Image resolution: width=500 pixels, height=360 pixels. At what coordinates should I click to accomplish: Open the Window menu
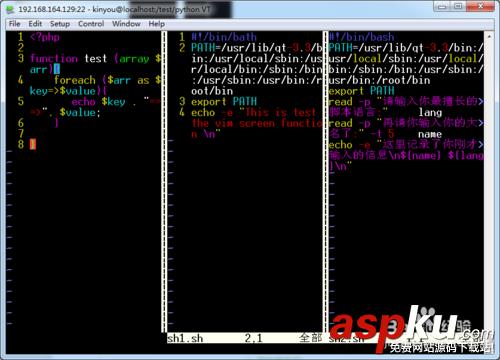point(126,24)
